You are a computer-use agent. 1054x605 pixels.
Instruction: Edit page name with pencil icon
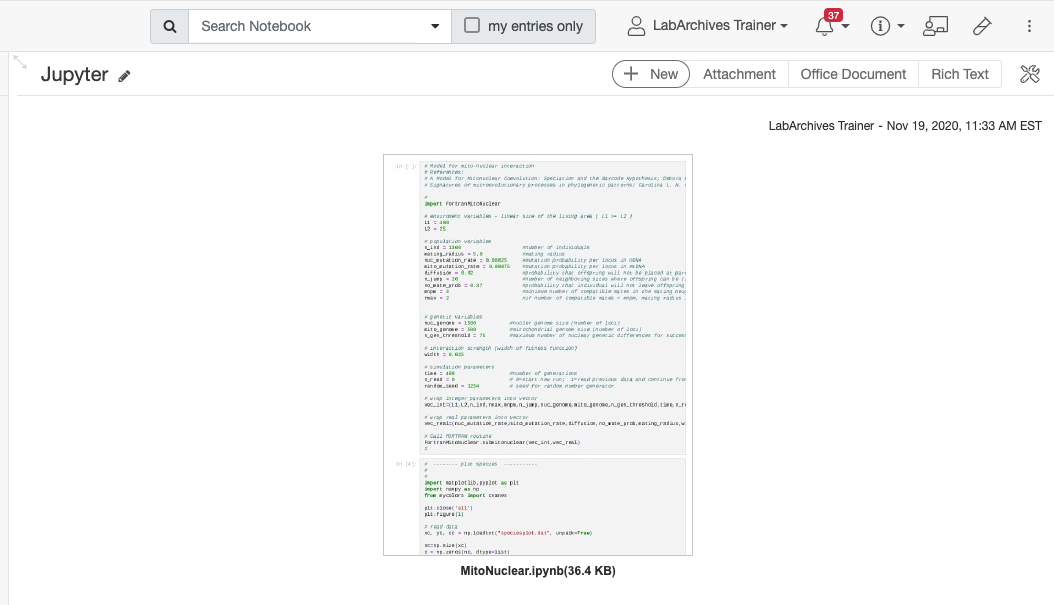(x=125, y=76)
